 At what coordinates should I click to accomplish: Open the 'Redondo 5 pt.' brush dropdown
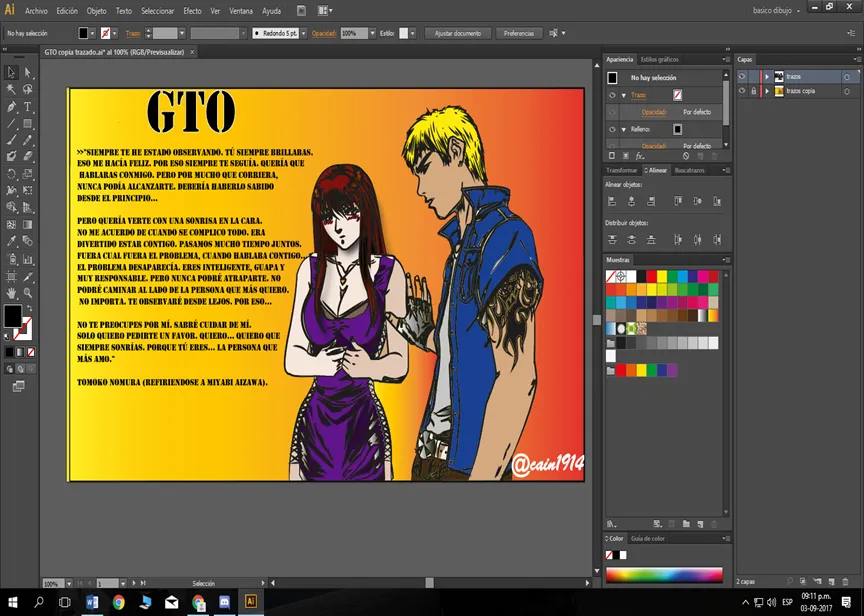[303, 34]
